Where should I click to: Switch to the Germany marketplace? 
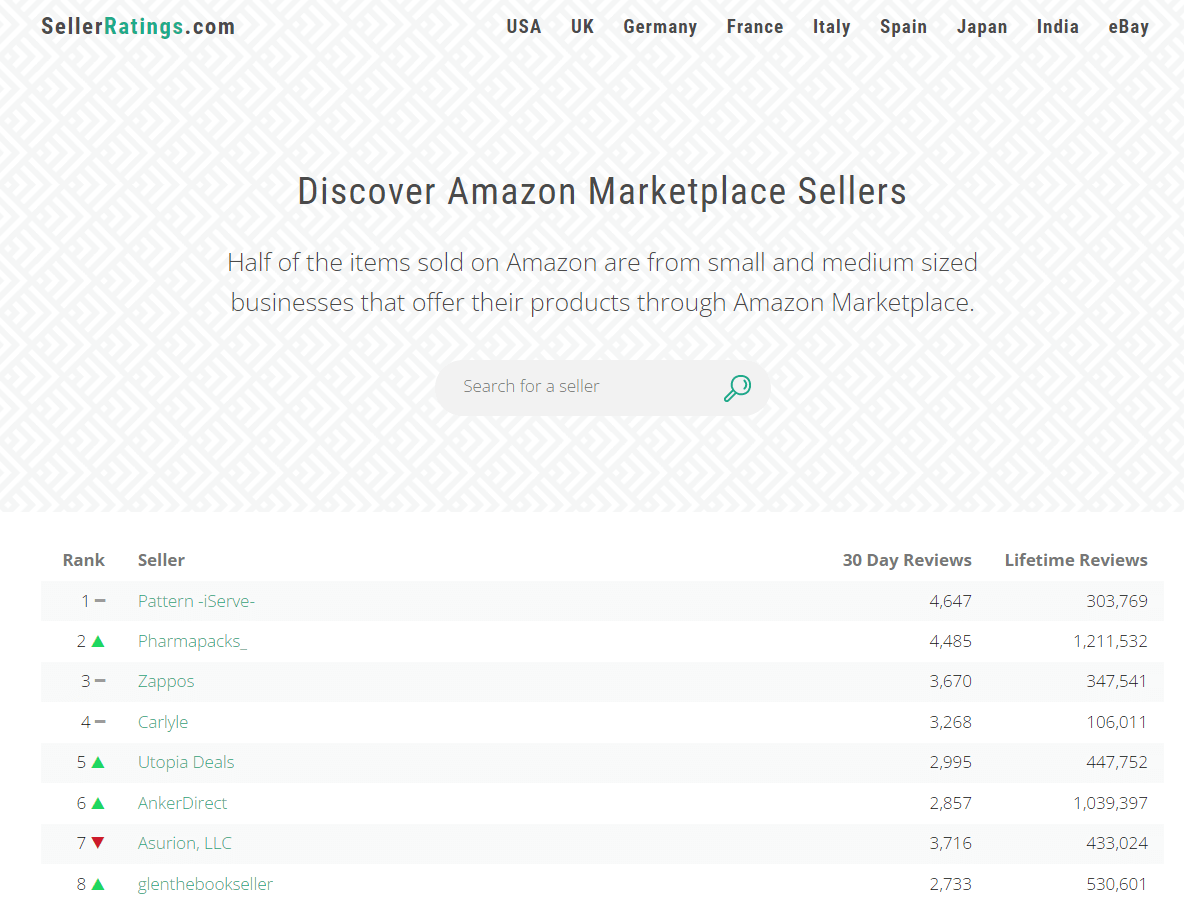(x=660, y=26)
